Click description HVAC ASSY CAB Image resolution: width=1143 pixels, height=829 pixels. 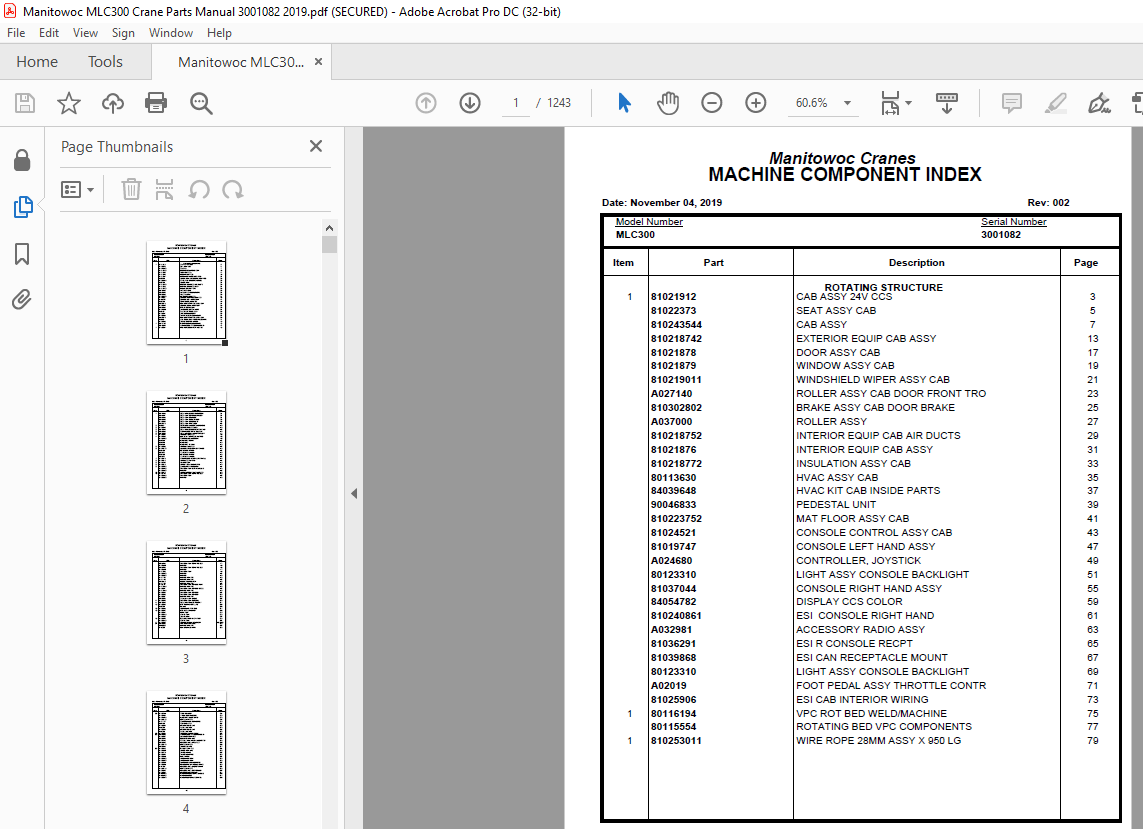(837, 478)
